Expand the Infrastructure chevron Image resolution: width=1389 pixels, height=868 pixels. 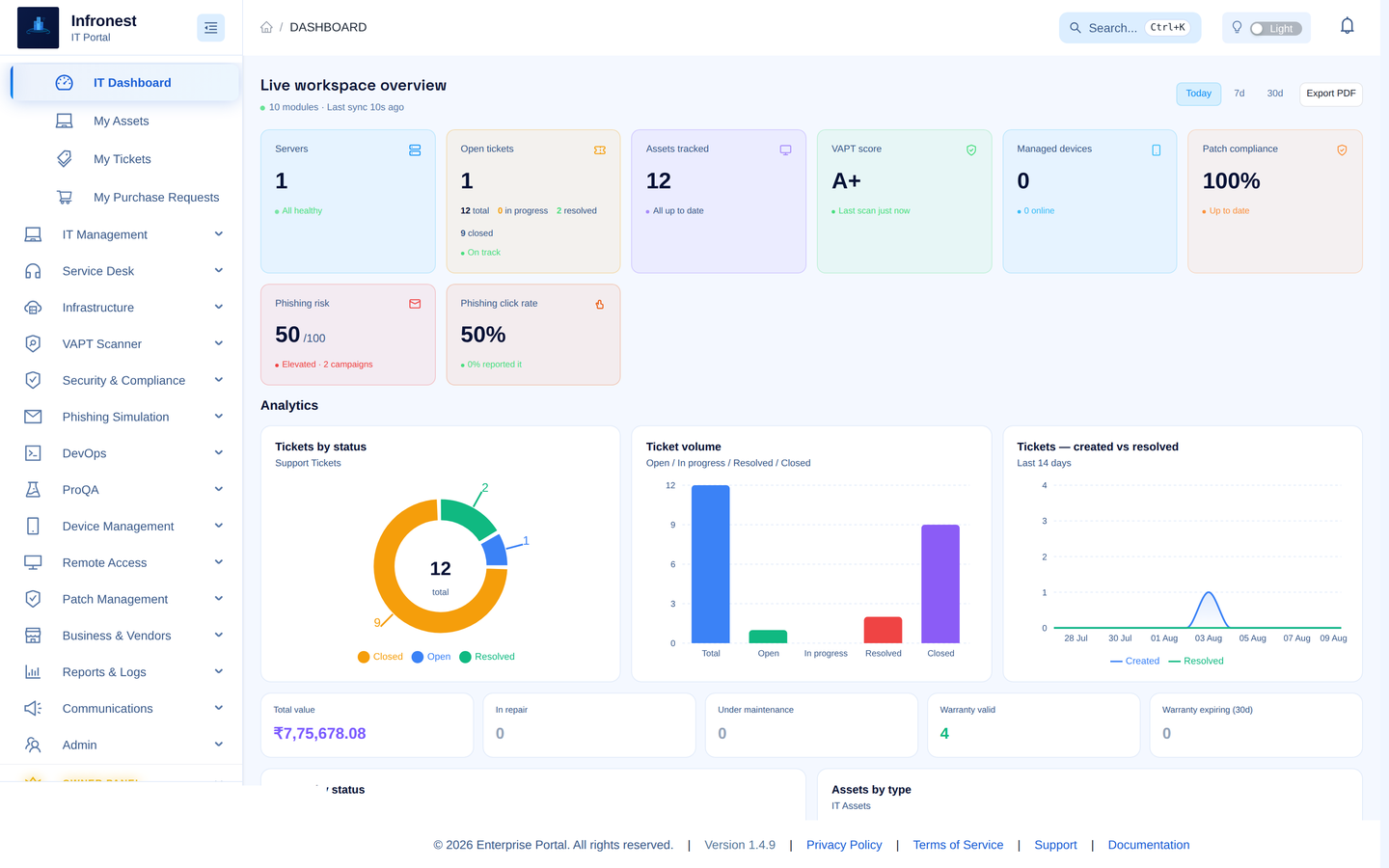pyautogui.click(x=219, y=308)
